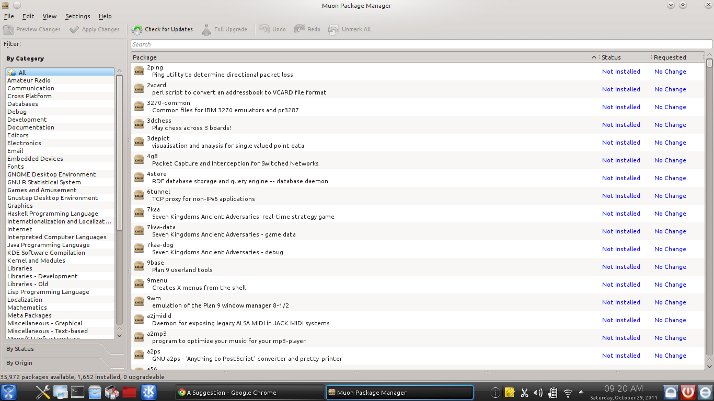714x401 pixels.
Task: Click the red power button in the taskbar
Action: (687, 392)
